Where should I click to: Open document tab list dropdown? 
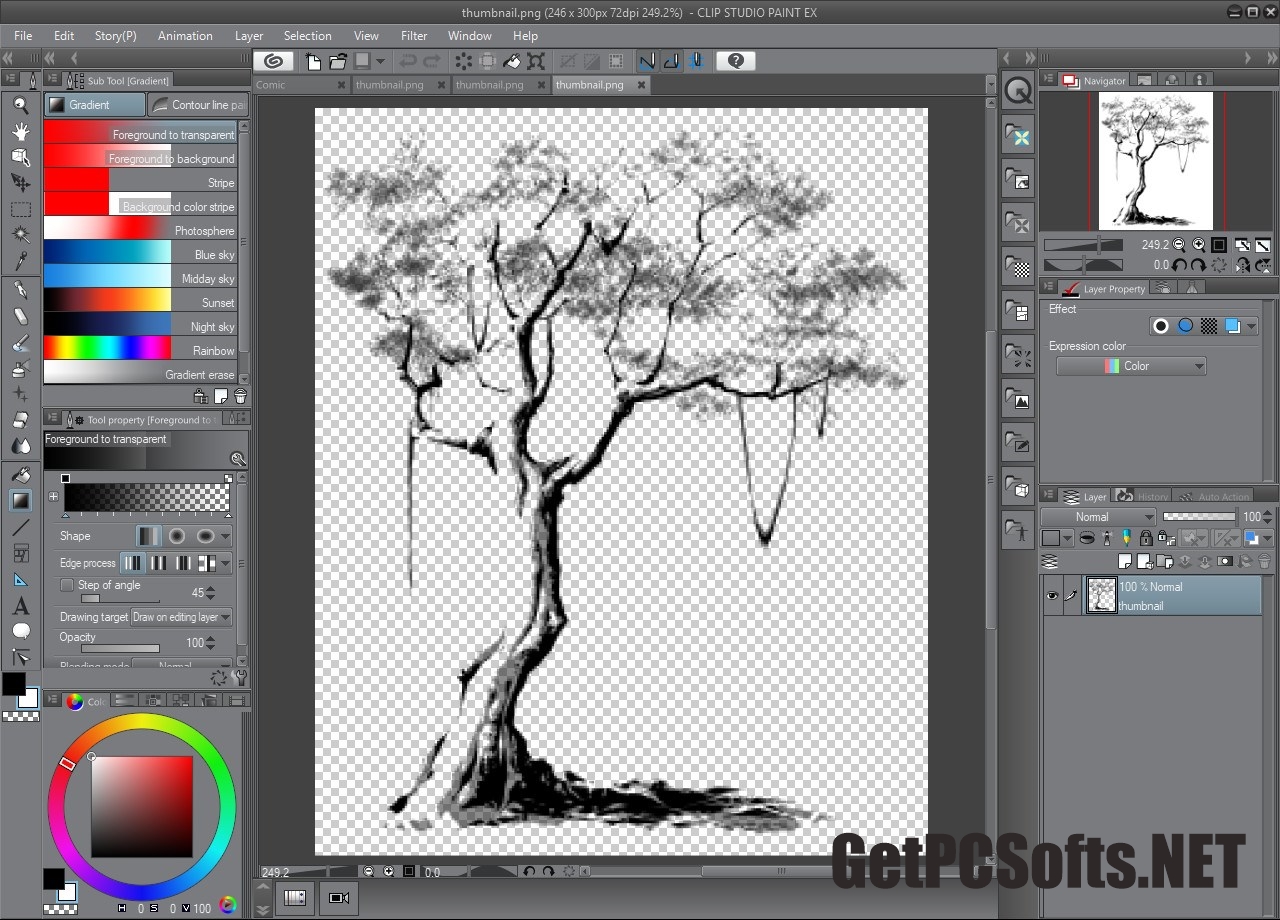(989, 85)
